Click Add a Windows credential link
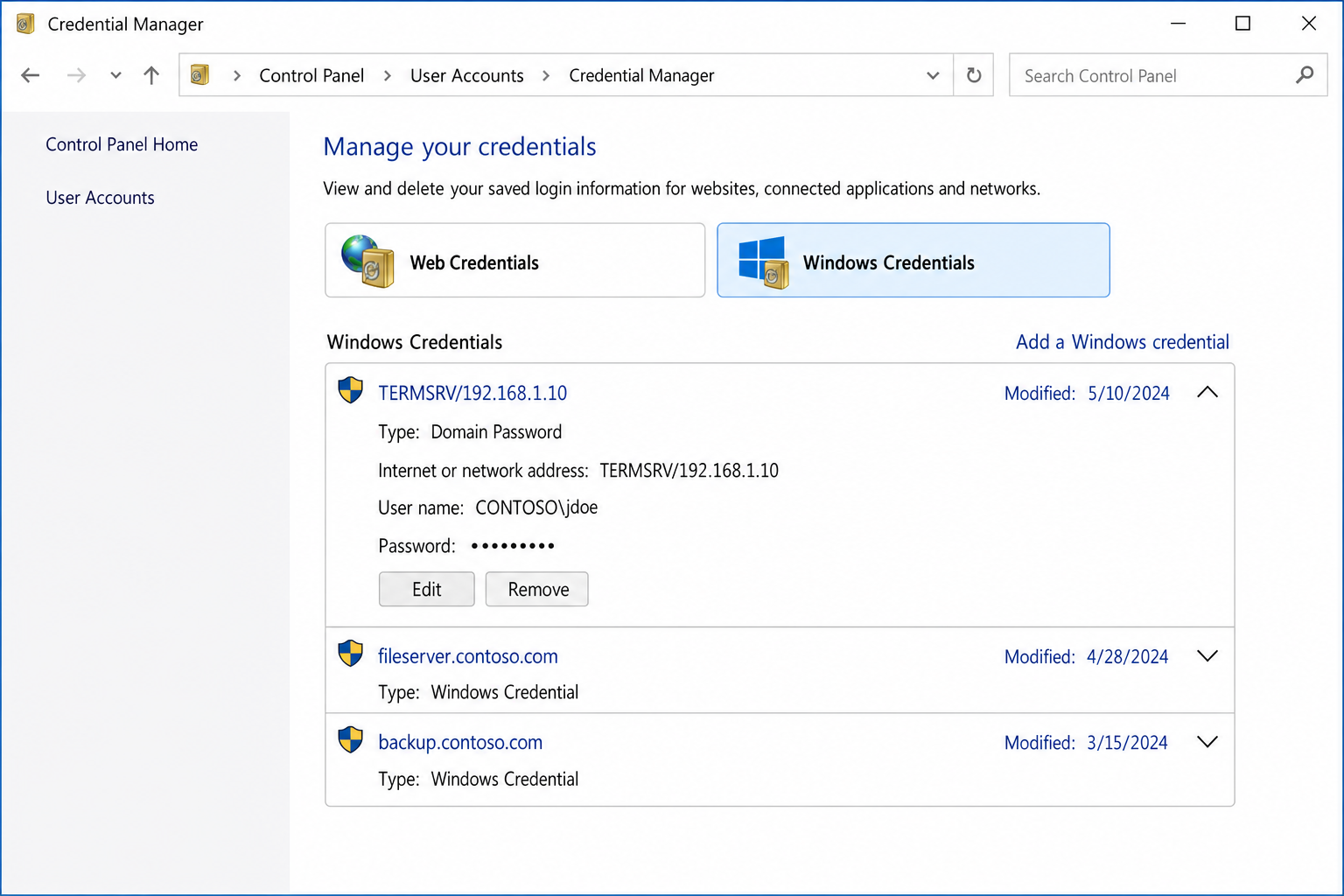 [x=1123, y=342]
